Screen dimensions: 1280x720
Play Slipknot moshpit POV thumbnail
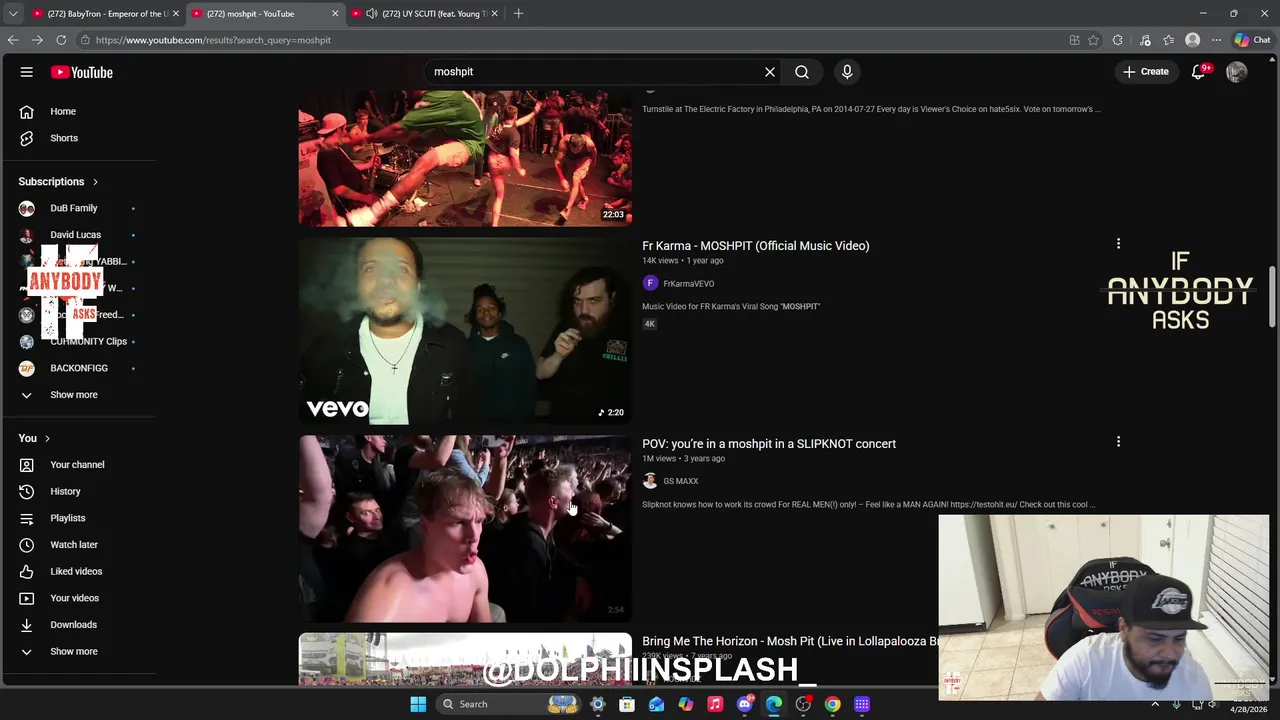click(465, 529)
